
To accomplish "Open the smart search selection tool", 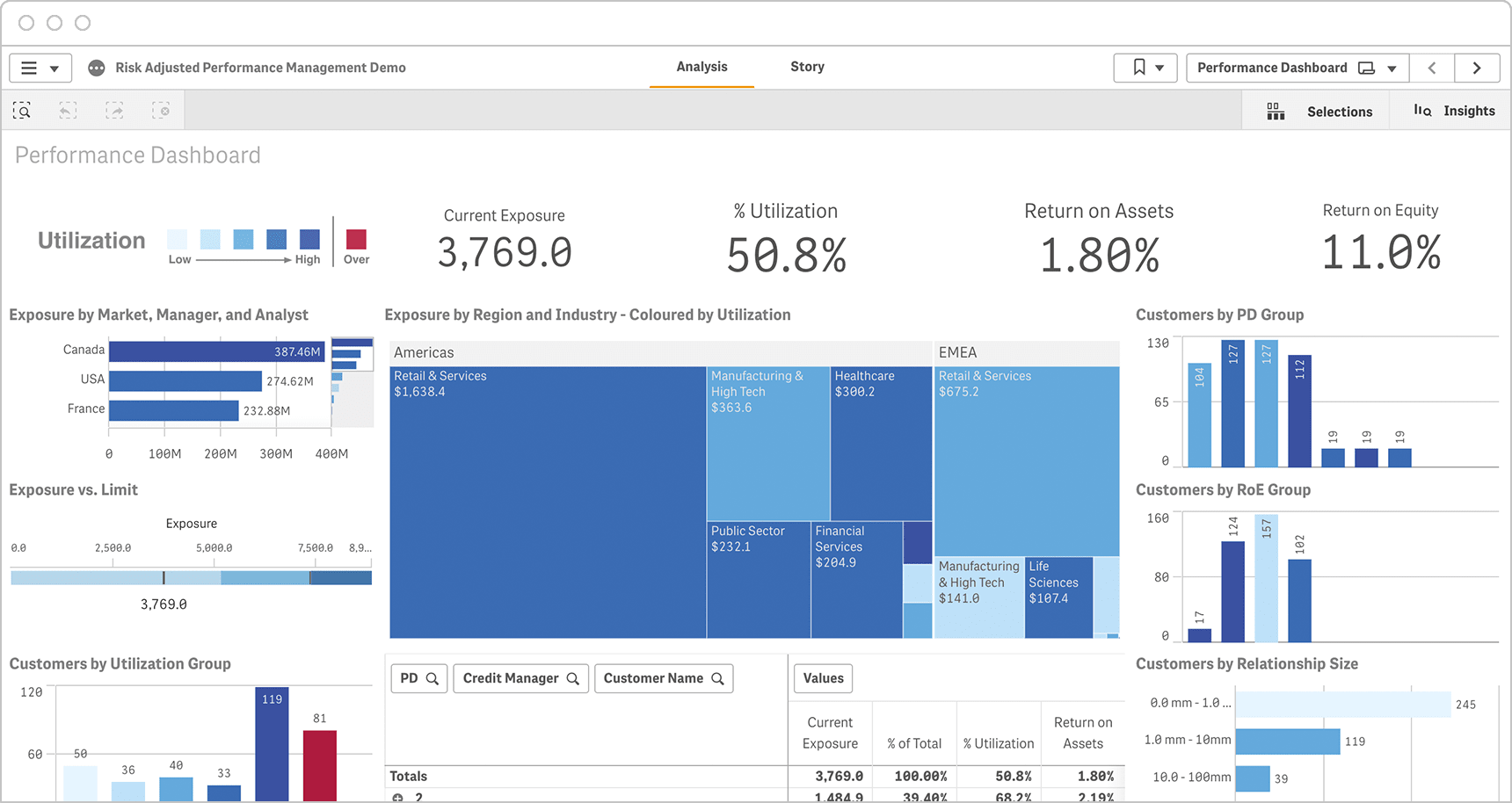I will tap(22, 111).
